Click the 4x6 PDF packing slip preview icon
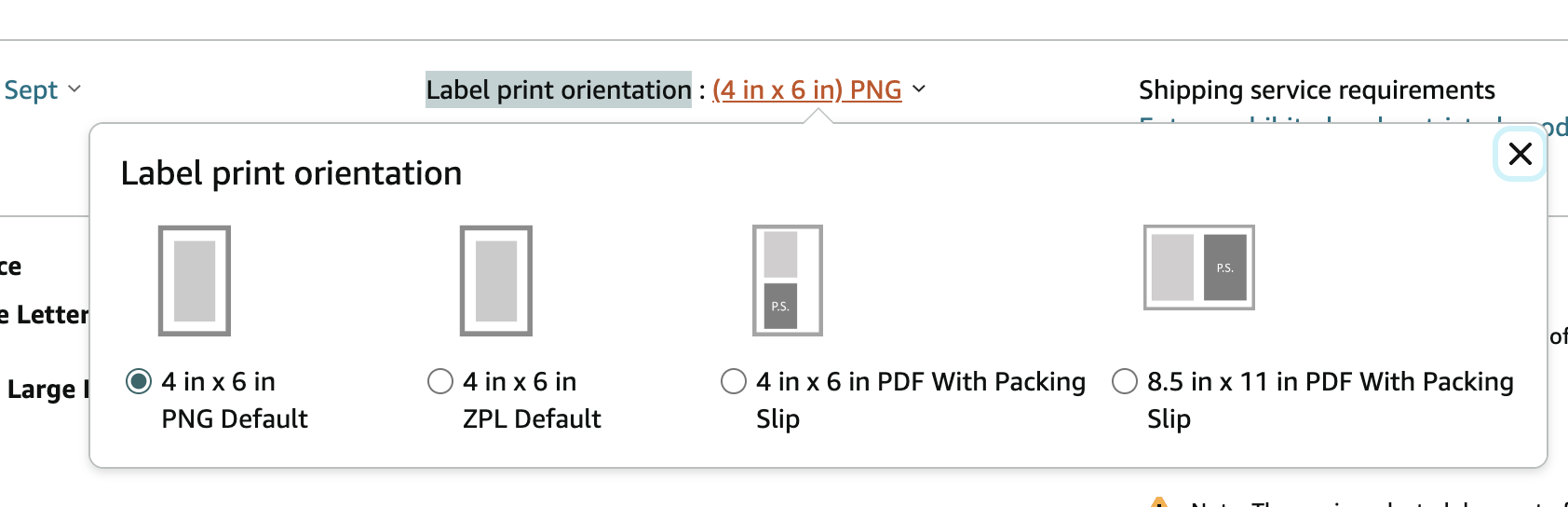Image resolution: width=1568 pixels, height=507 pixels. pos(788,281)
